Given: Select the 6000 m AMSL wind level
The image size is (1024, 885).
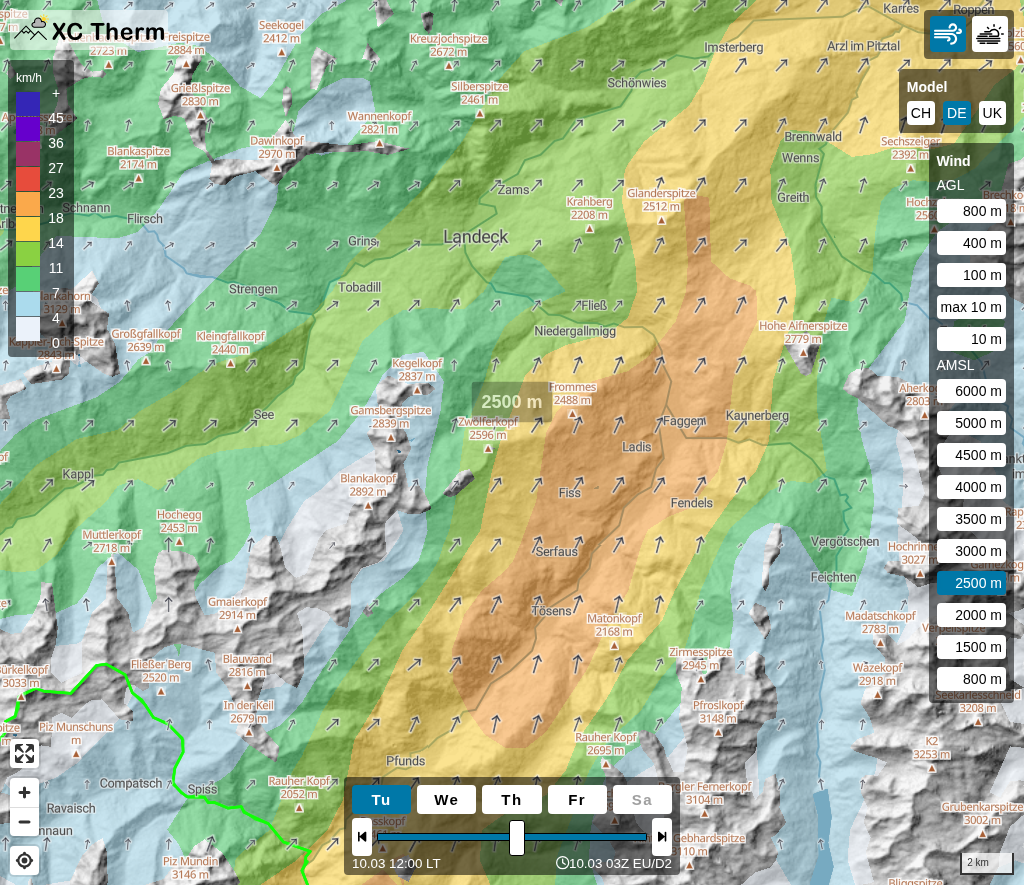Looking at the screenshot, I should pos(971,391).
